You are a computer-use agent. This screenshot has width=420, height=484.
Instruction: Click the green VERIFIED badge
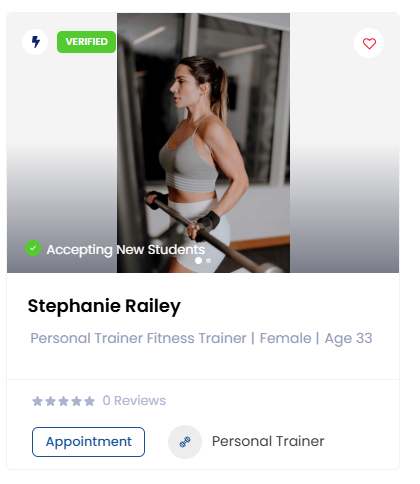pos(86,42)
